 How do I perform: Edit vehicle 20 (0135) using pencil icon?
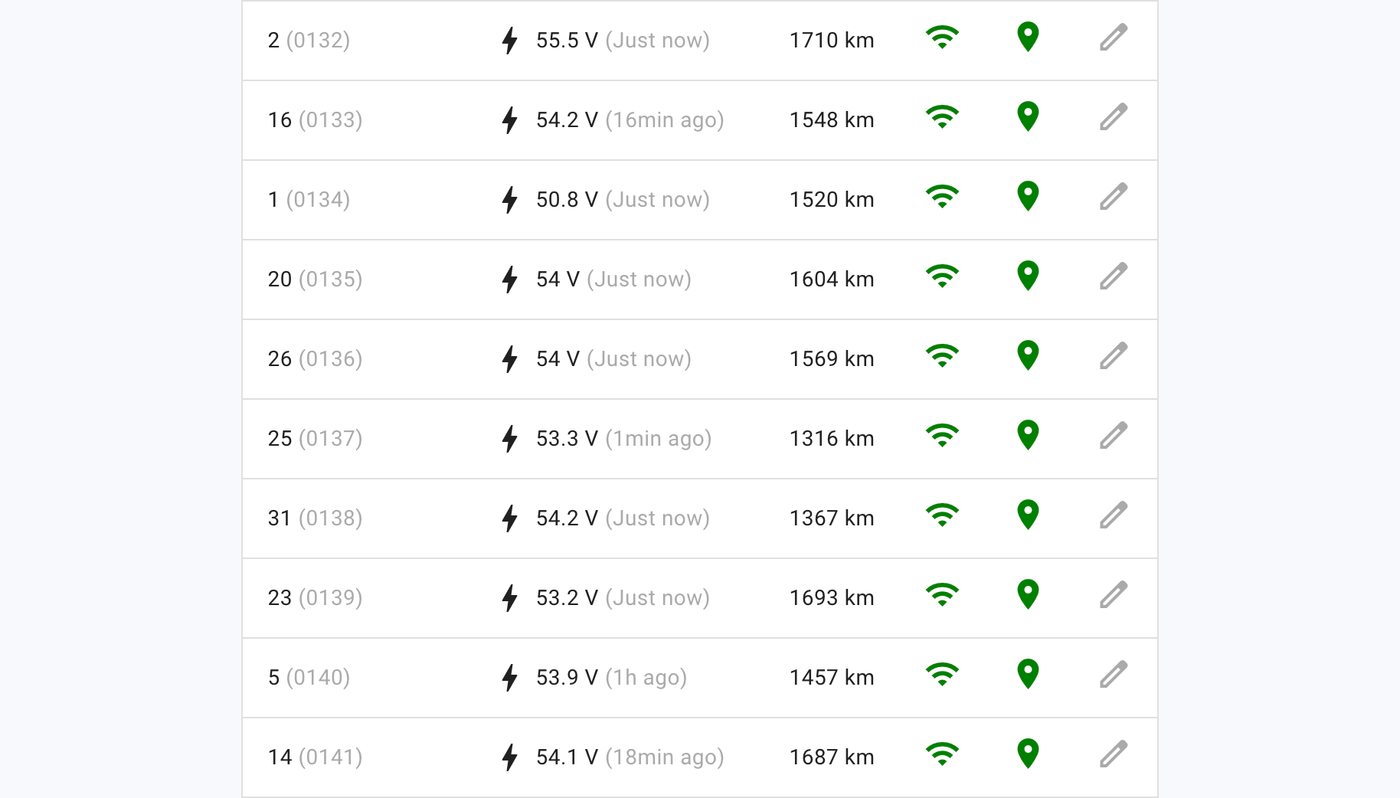(x=1113, y=277)
